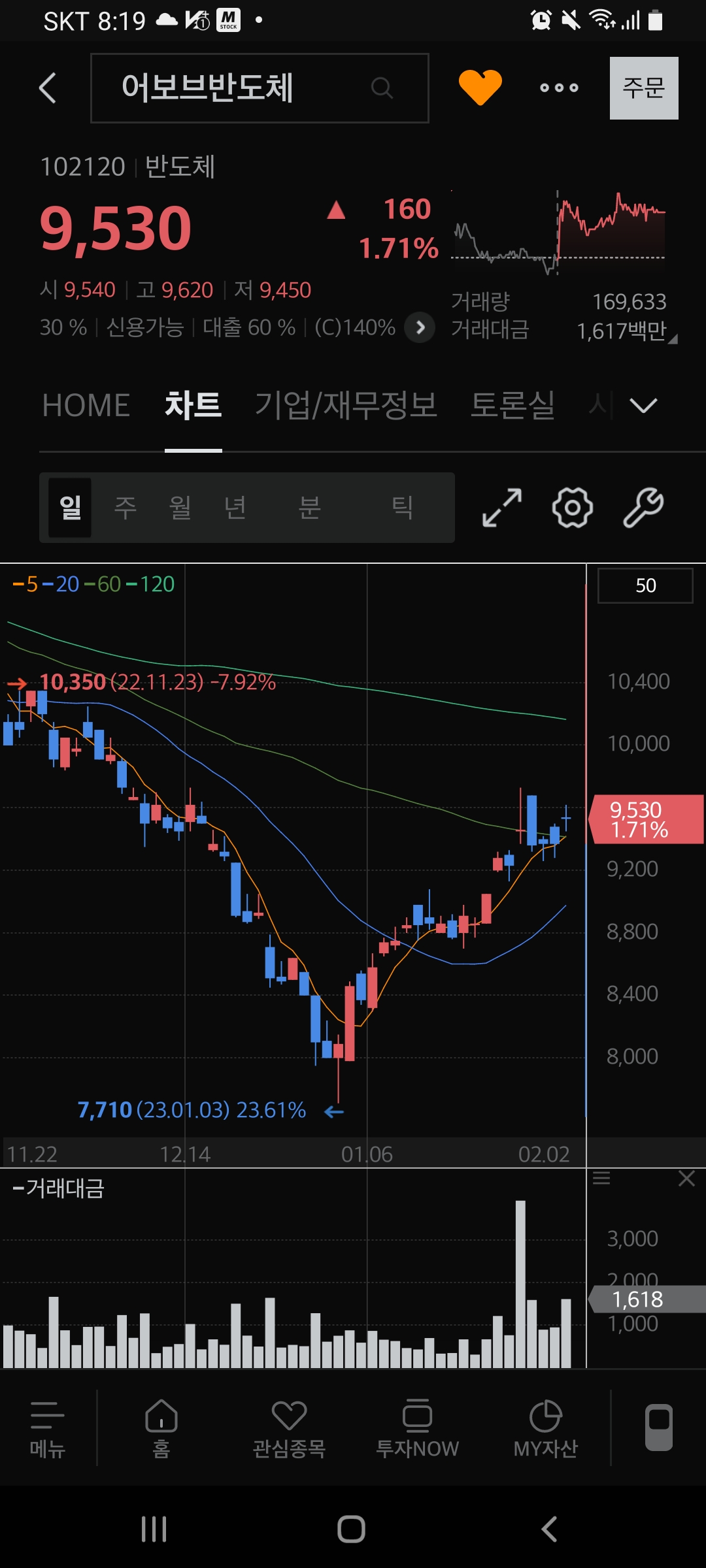Tap Android recent apps button
706x1568 pixels.
pyautogui.click(x=154, y=1529)
